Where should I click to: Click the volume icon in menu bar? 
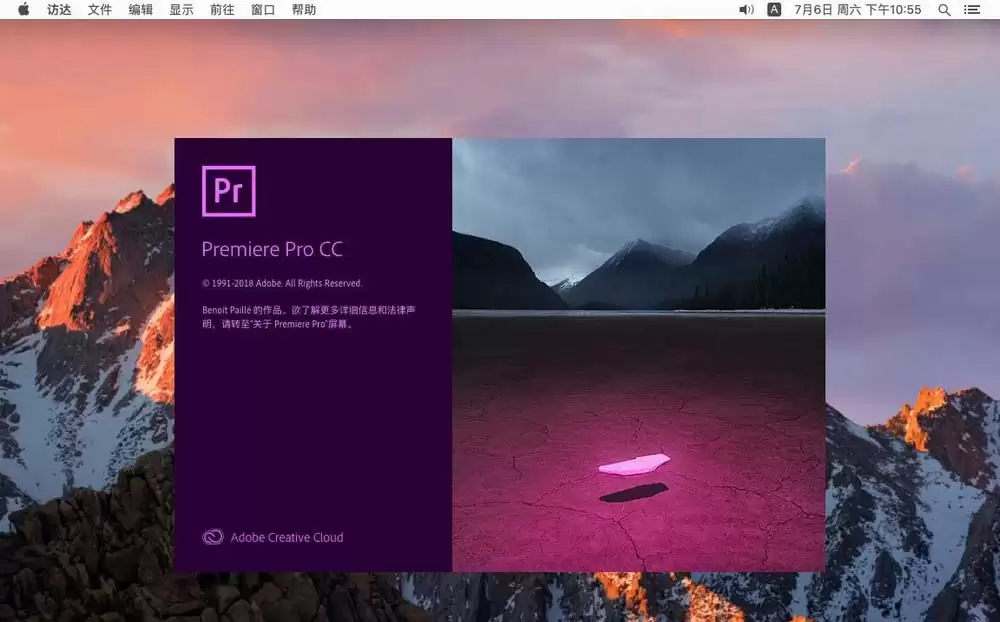click(746, 10)
